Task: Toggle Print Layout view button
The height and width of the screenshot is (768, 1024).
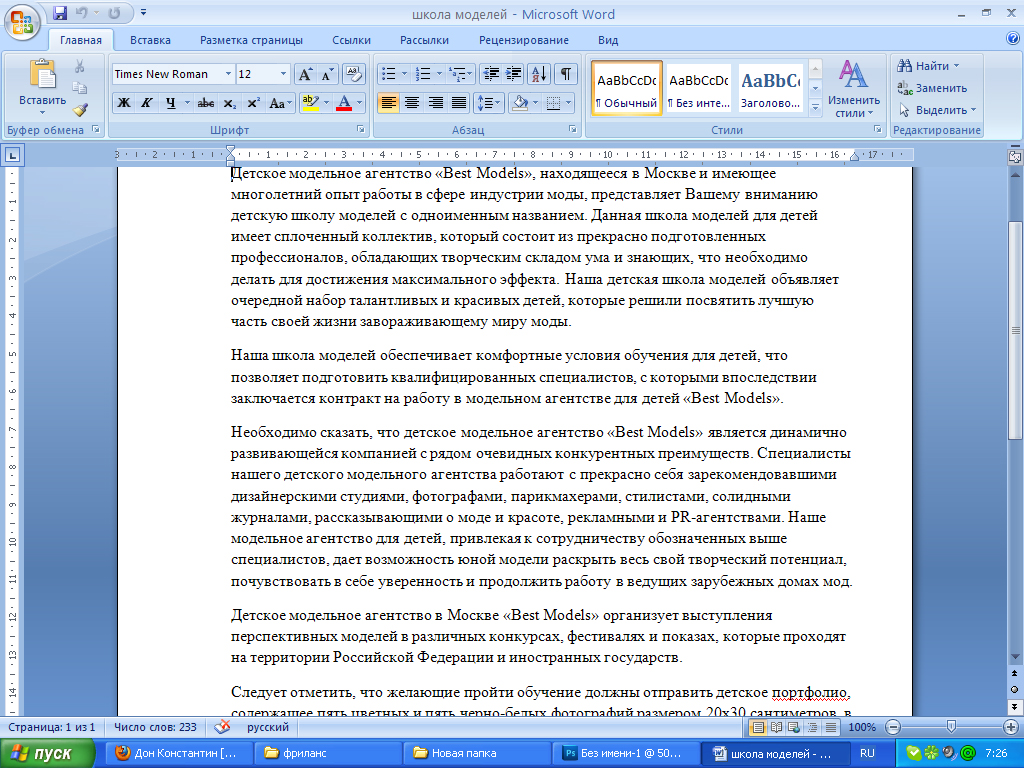Action: coord(758,727)
